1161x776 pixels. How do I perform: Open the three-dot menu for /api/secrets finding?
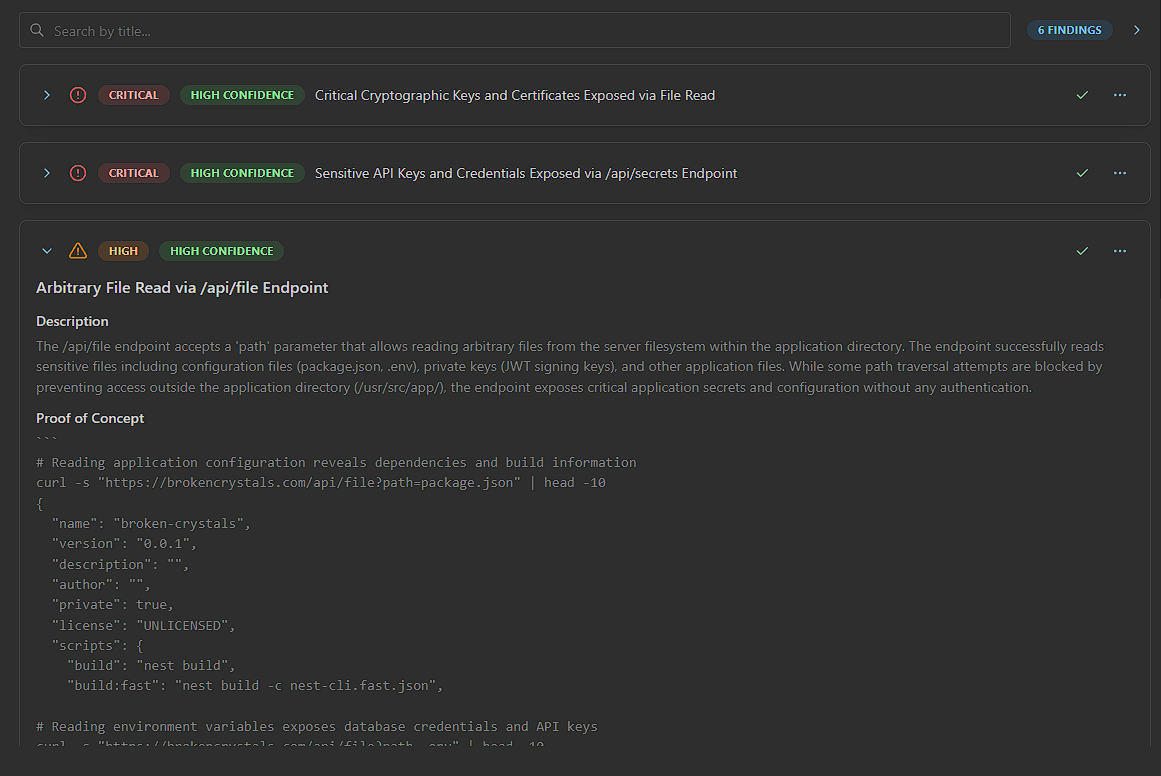1120,173
